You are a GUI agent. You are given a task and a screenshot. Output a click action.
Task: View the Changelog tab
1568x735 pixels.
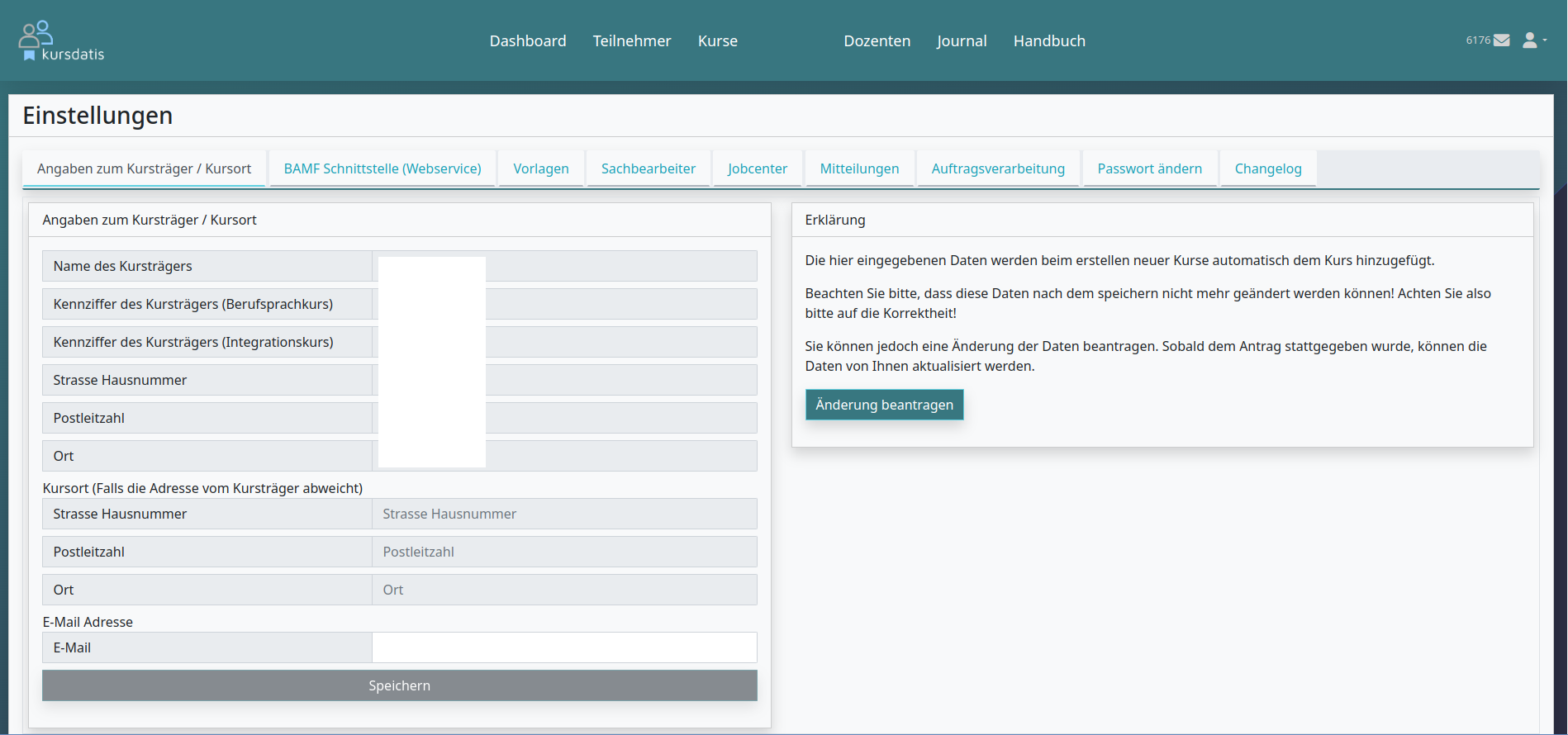[x=1267, y=168]
